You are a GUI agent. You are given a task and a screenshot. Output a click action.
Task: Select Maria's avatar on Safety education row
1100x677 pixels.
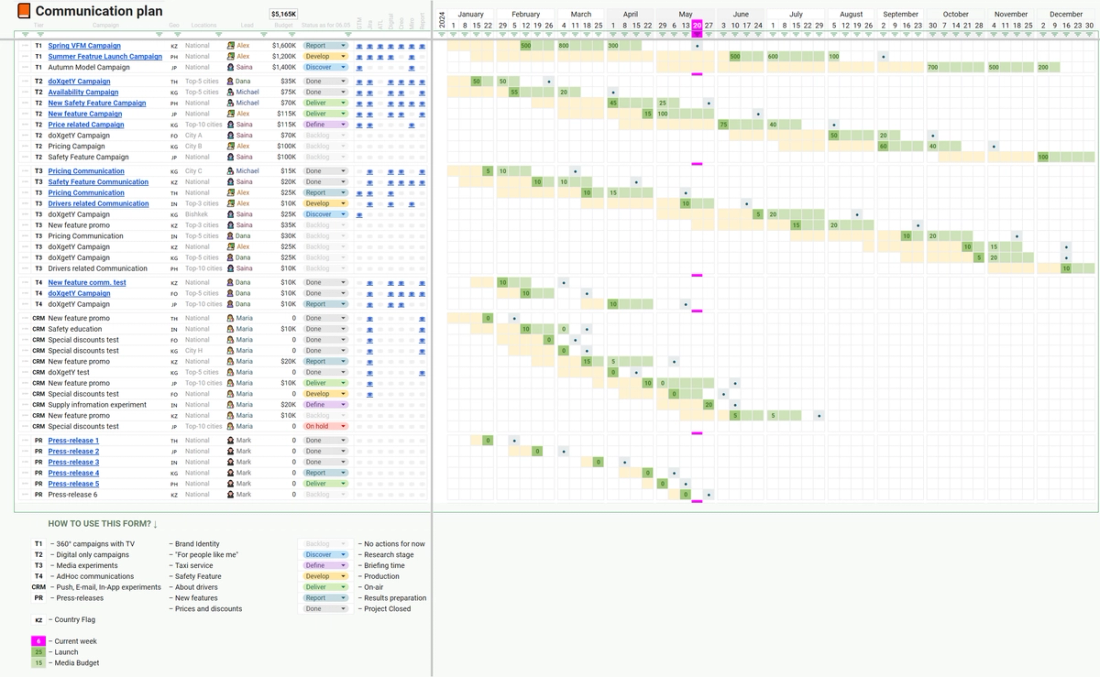pyautogui.click(x=232, y=328)
